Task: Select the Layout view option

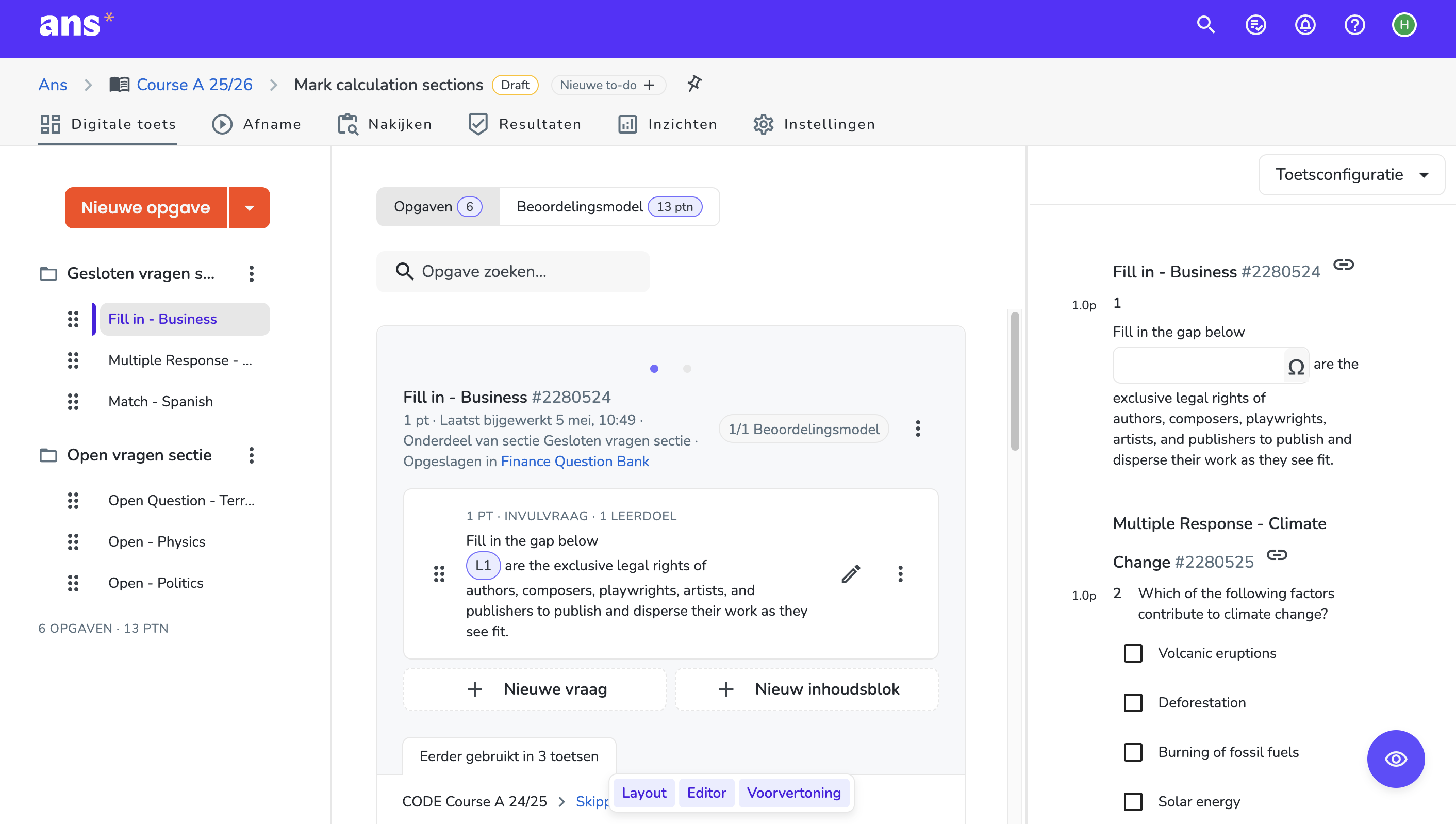Action: tap(643, 793)
